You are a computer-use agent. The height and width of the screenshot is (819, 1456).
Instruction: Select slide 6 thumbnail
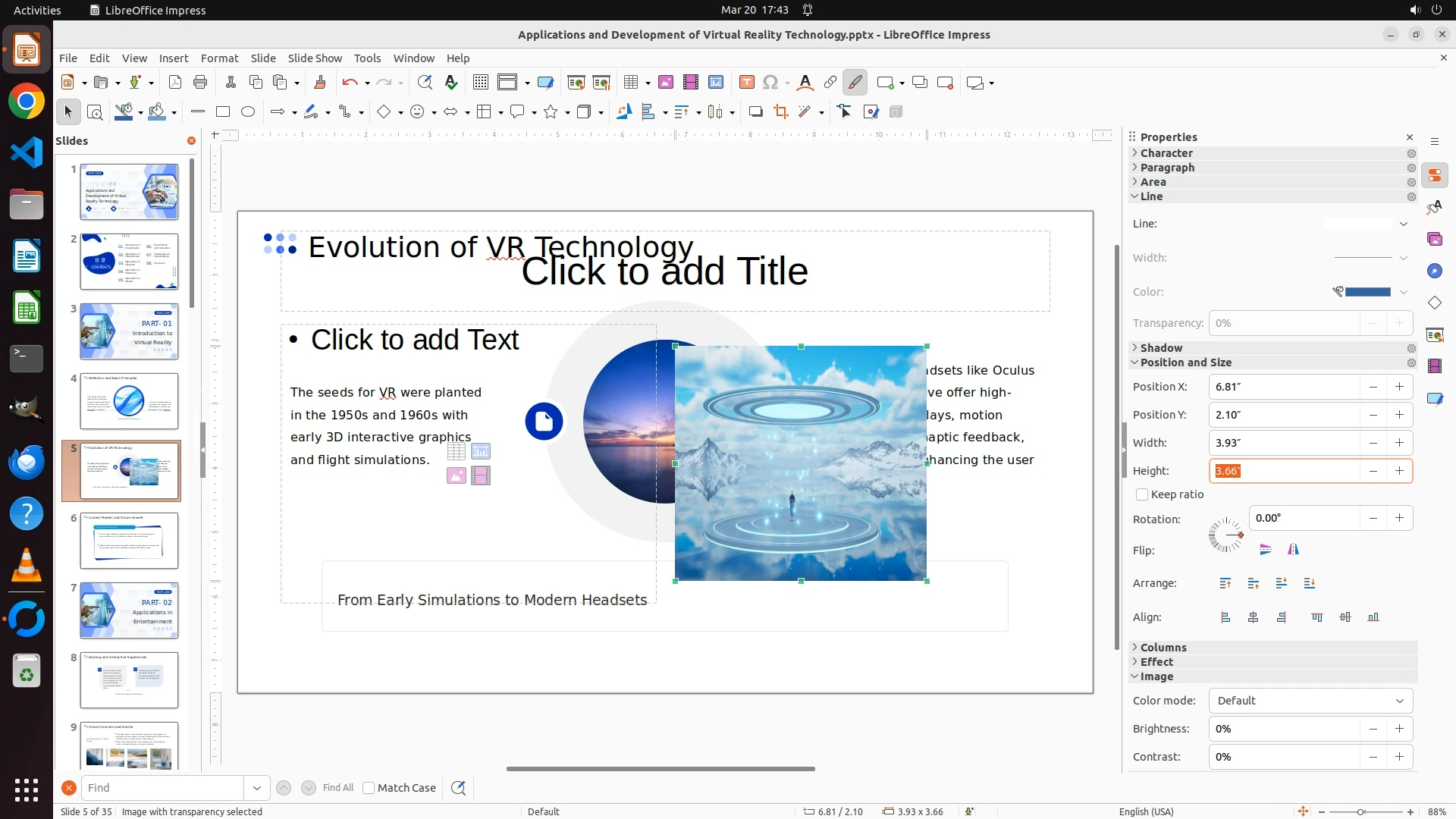pyautogui.click(x=129, y=541)
